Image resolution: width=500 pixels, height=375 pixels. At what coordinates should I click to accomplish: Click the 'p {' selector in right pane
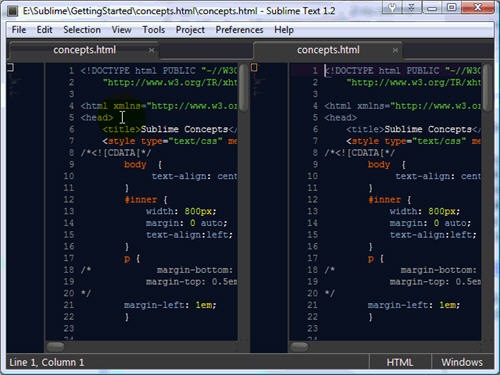click(x=376, y=258)
